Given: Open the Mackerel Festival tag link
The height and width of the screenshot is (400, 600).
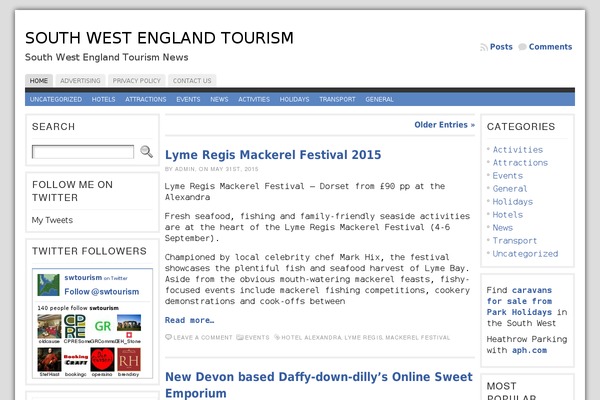Looking at the screenshot, I should (x=418, y=338).
